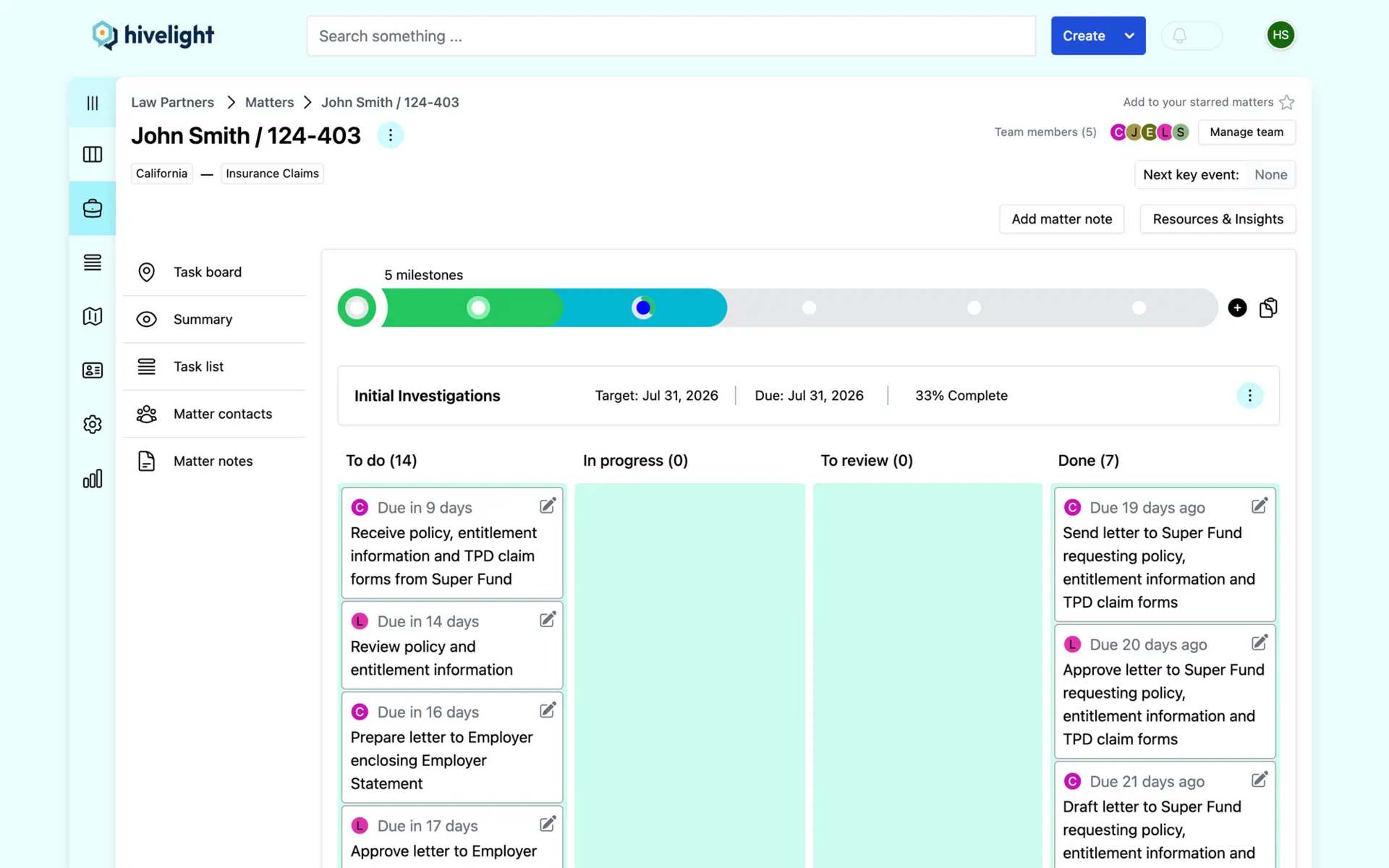The height and width of the screenshot is (868, 1389).
Task: Open the 'Approve letter to Super Fund' task card
Action: [x=1165, y=692]
